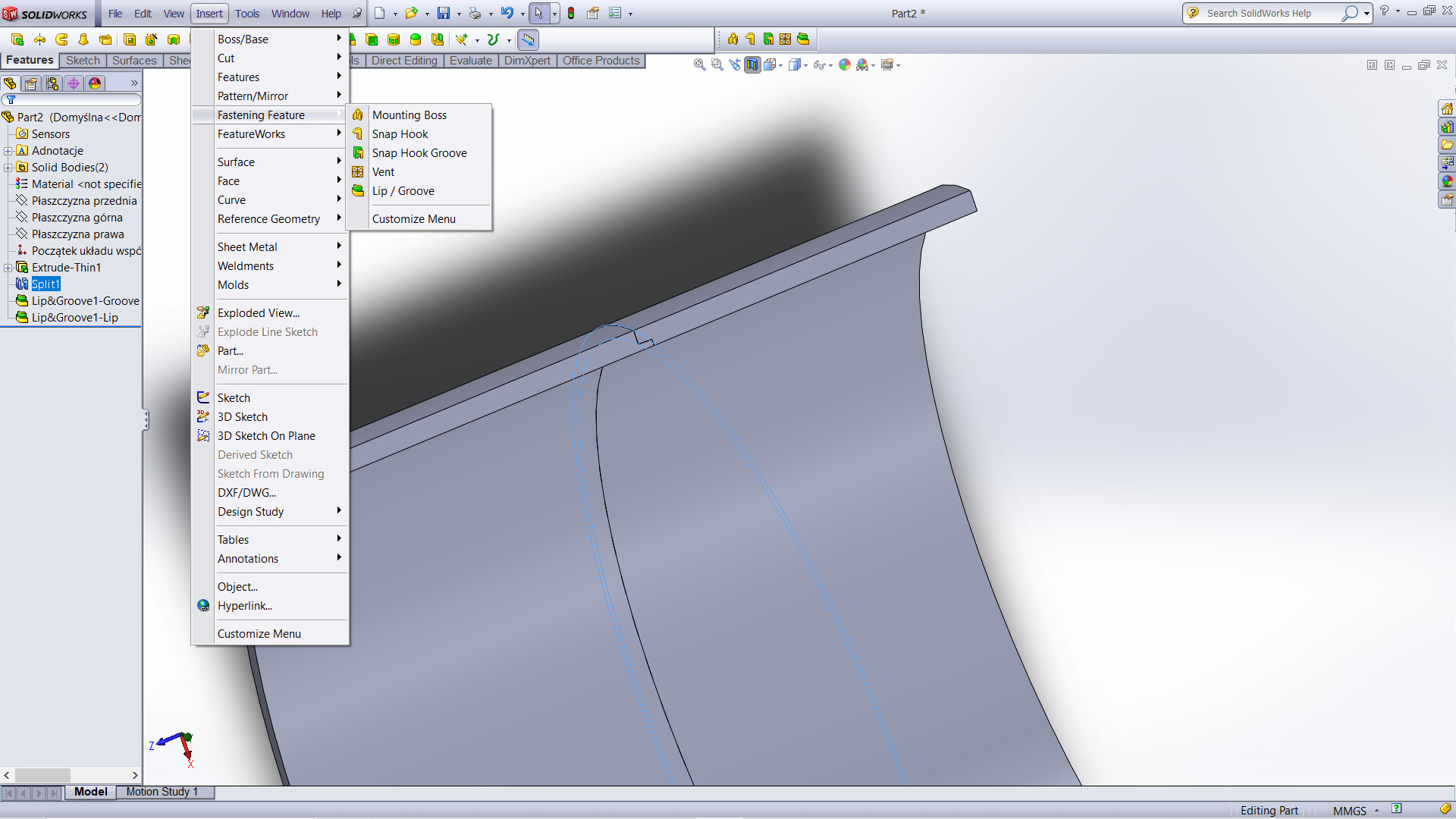Switch to the Evaluate tab
Image resolution: width=1456 pixels, height=819 pixels.
(x=470, y=61)
